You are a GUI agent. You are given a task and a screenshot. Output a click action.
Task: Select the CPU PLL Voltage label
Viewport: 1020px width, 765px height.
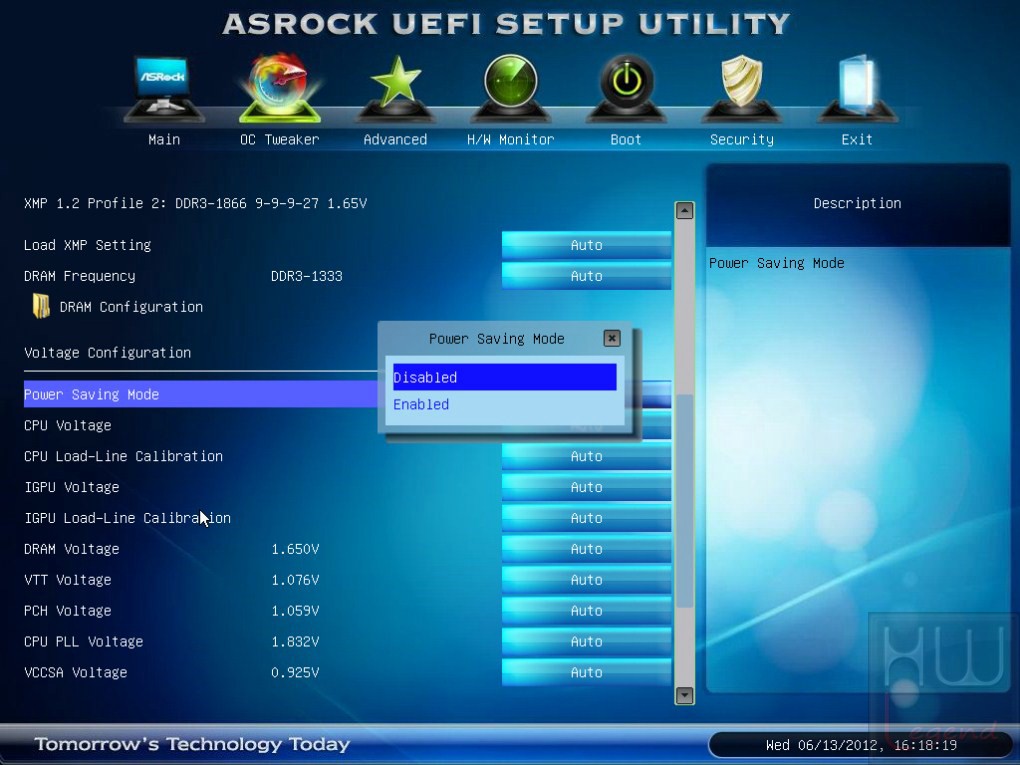pos(83,641)
